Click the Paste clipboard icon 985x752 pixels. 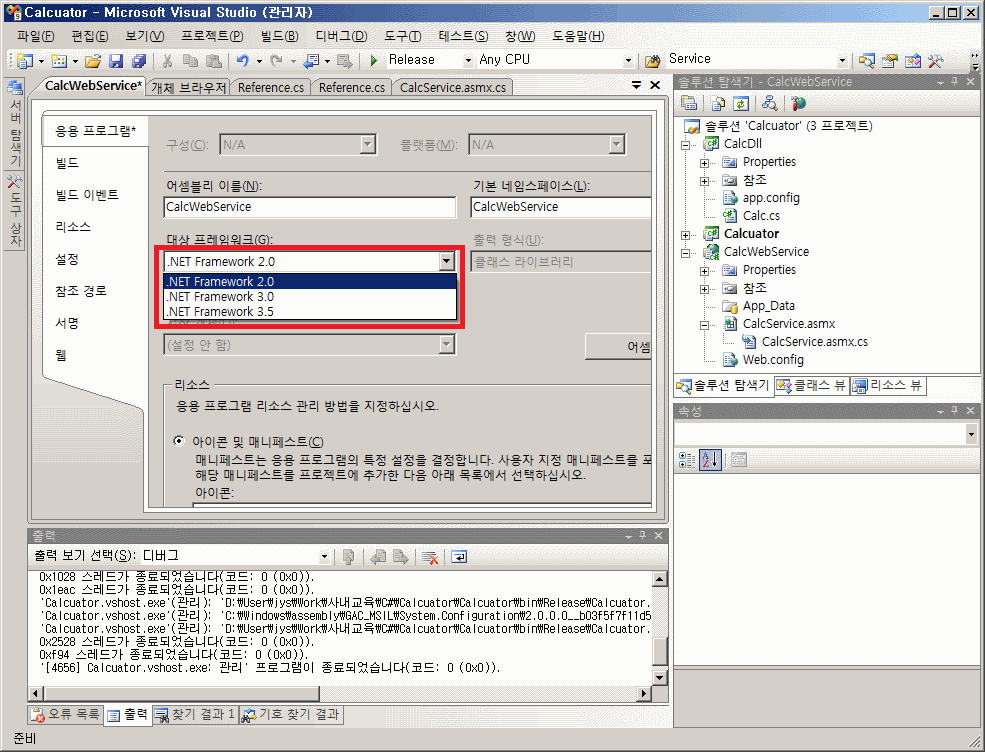click(214, 60)
